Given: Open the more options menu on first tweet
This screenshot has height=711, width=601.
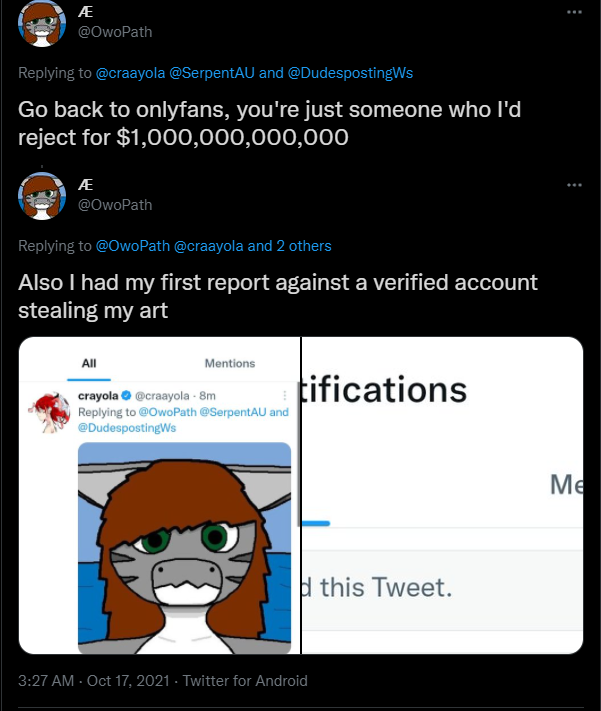Looking at the screenshot, I should click(x=574, y=12).
